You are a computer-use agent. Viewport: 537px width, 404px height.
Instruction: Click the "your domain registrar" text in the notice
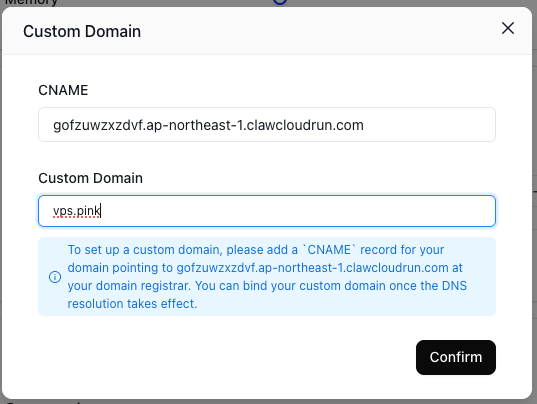click(x=129, y=286)
